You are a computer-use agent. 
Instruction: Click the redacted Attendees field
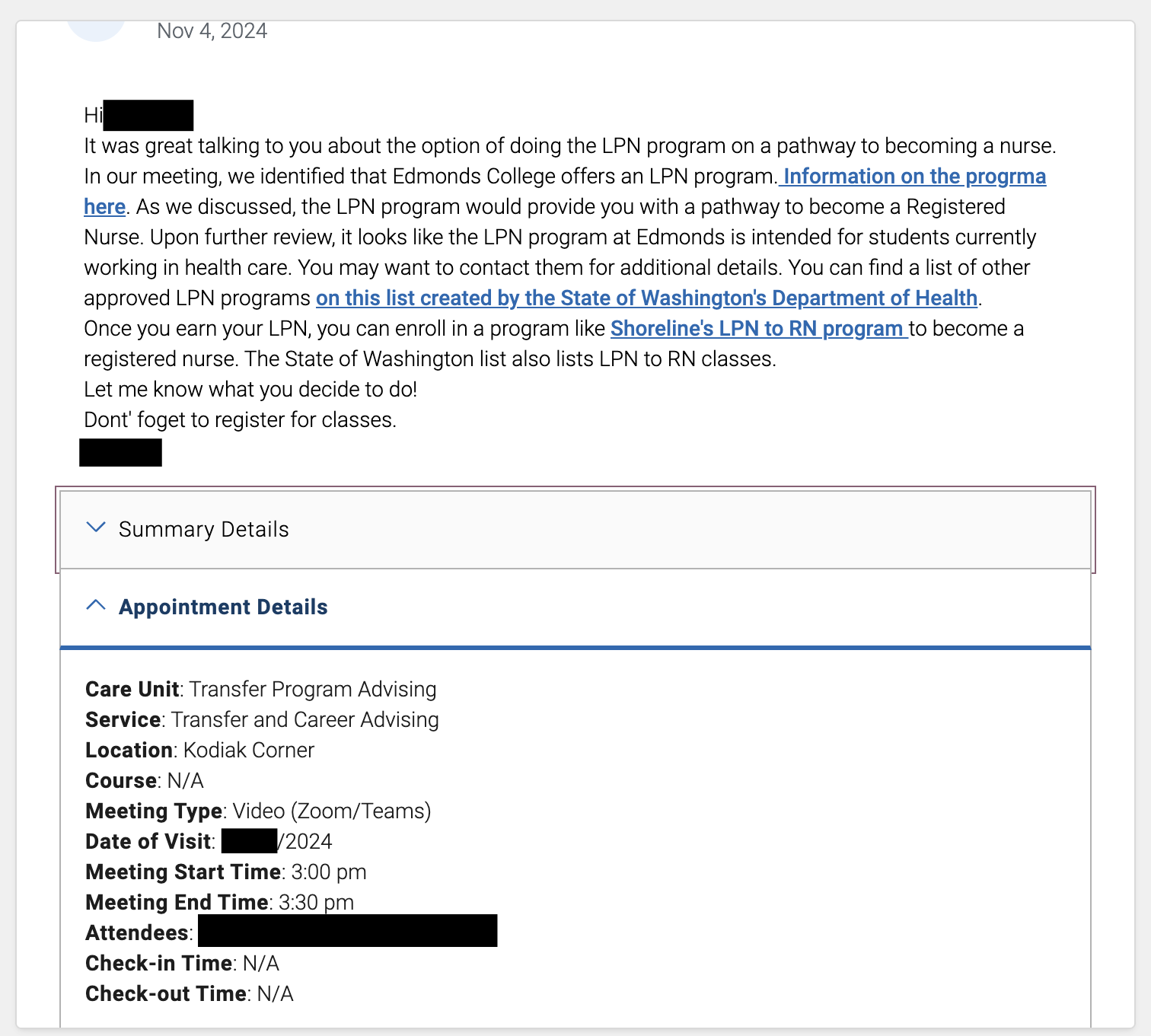coord(346,931)
